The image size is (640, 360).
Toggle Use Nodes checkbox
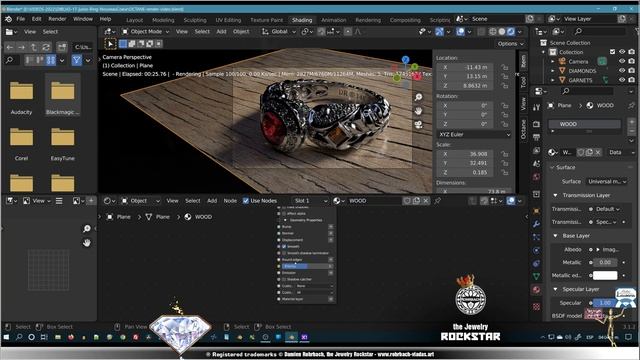point(246,201)
